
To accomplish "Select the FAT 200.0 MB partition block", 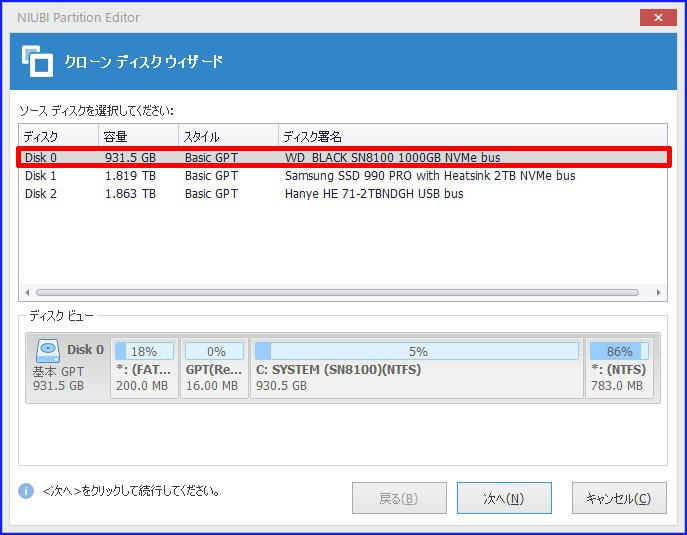I will (144, 368).
